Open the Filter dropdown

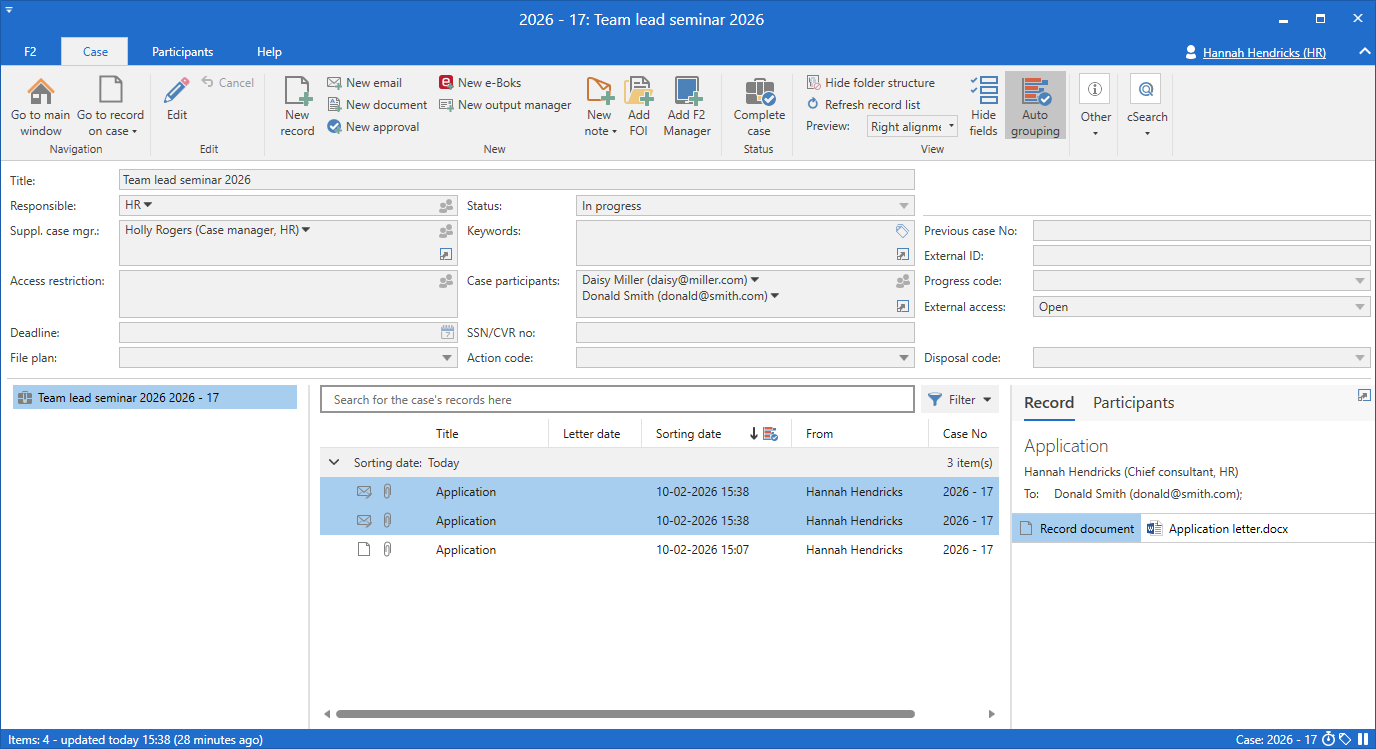coord(960,400)
